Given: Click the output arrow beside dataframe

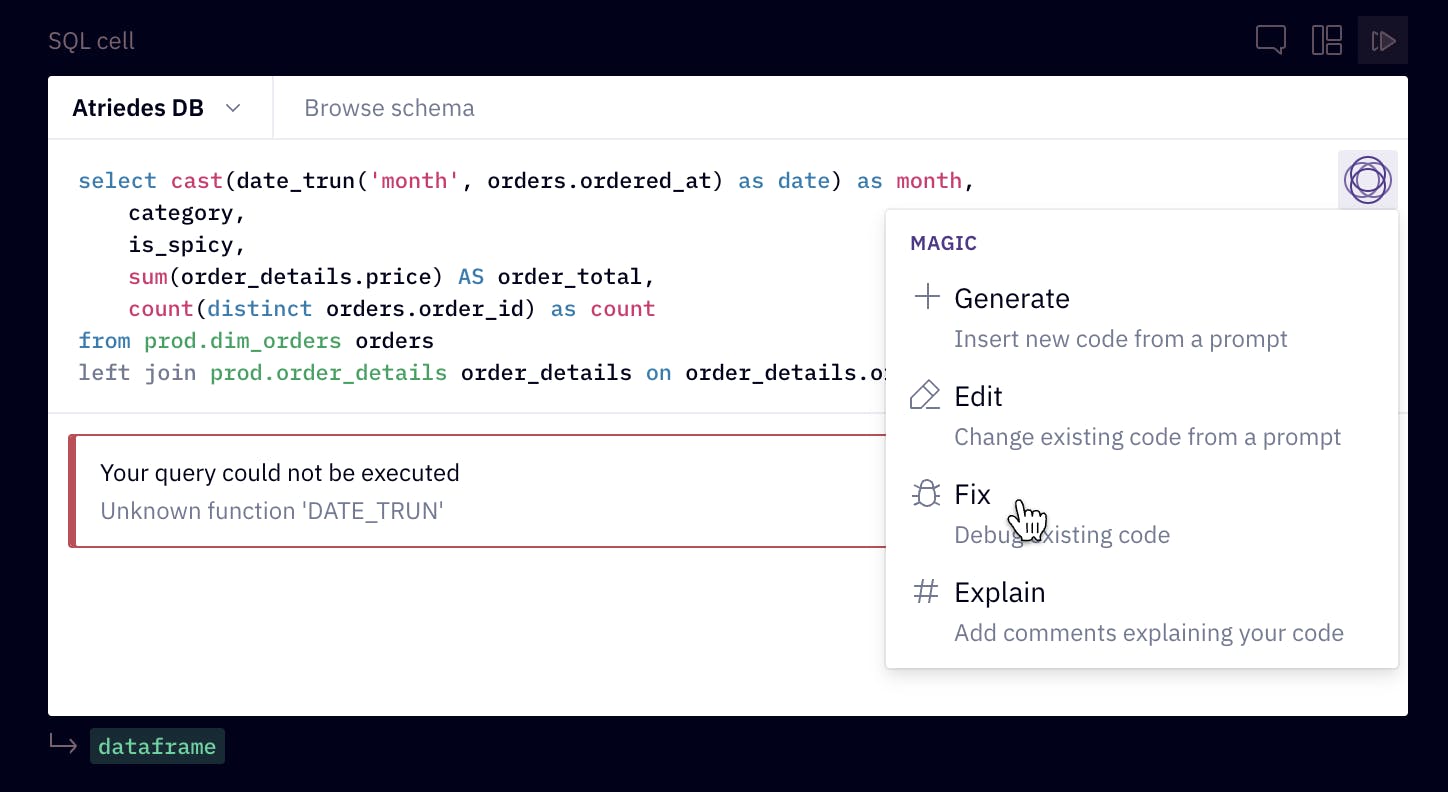Looking at the screenshot, I should coord(63,745).
